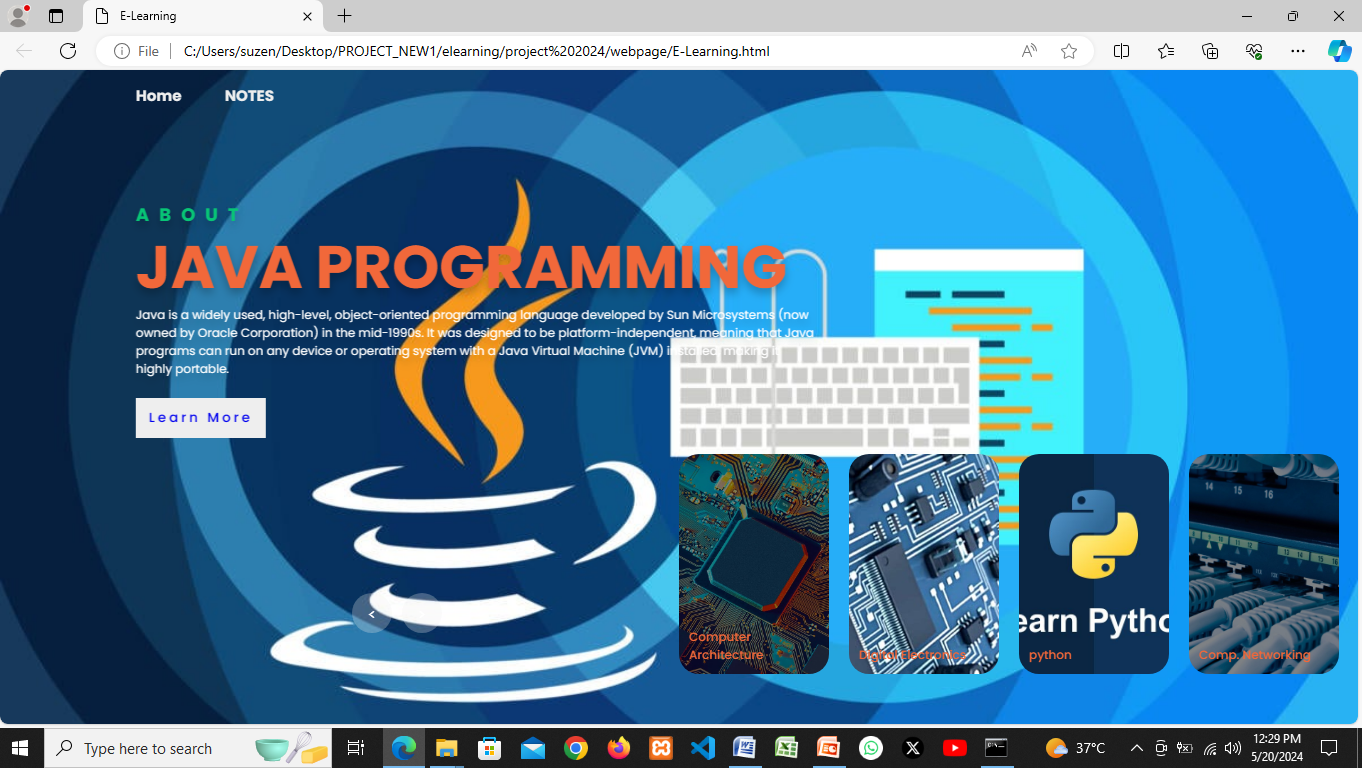Open the Edge settings ellipsis menu
This screenshot has width=1362, height=768.
[x=1297, y=51]
